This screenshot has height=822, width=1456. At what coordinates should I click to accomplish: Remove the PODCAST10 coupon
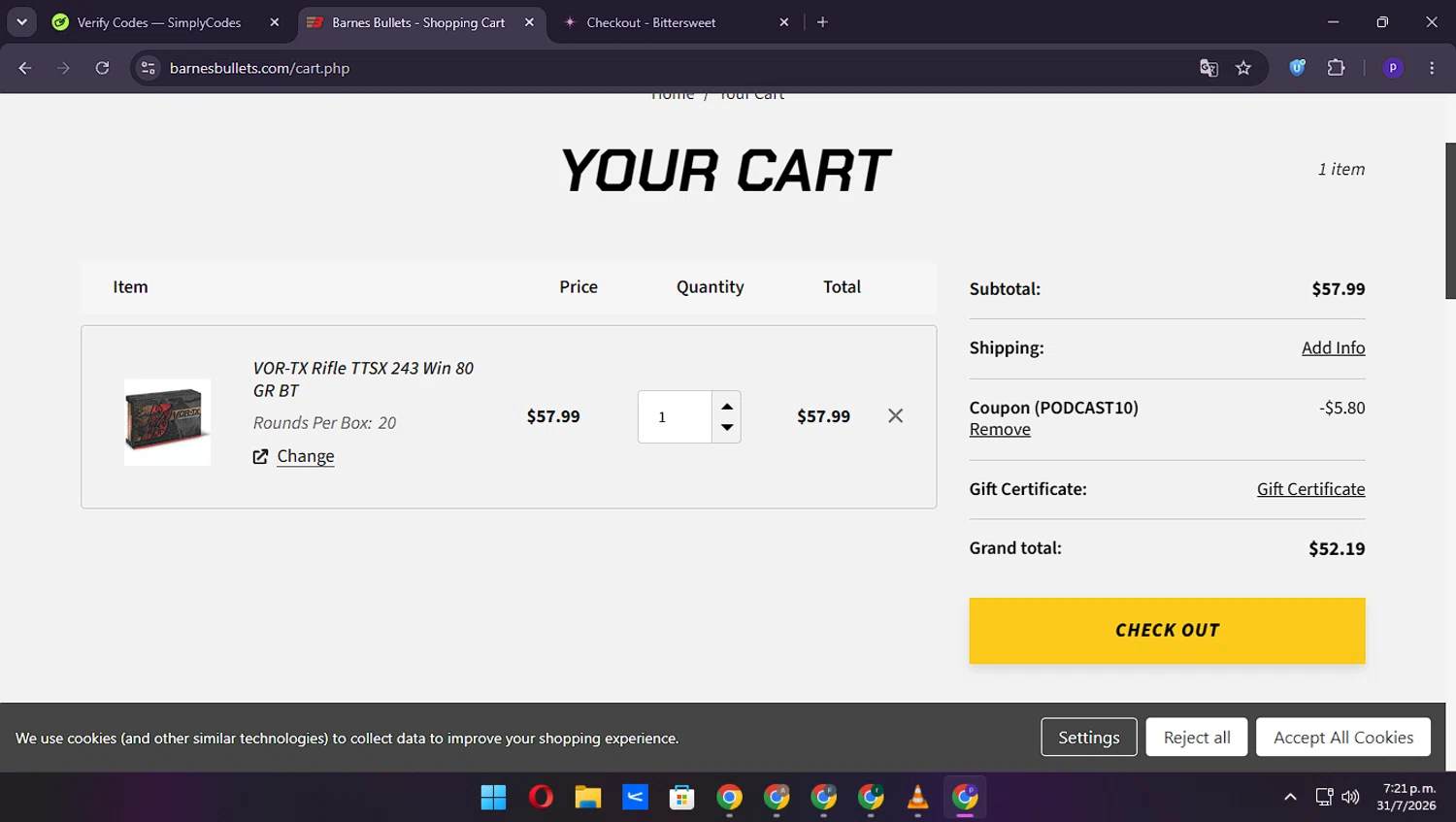(1000, 429)
